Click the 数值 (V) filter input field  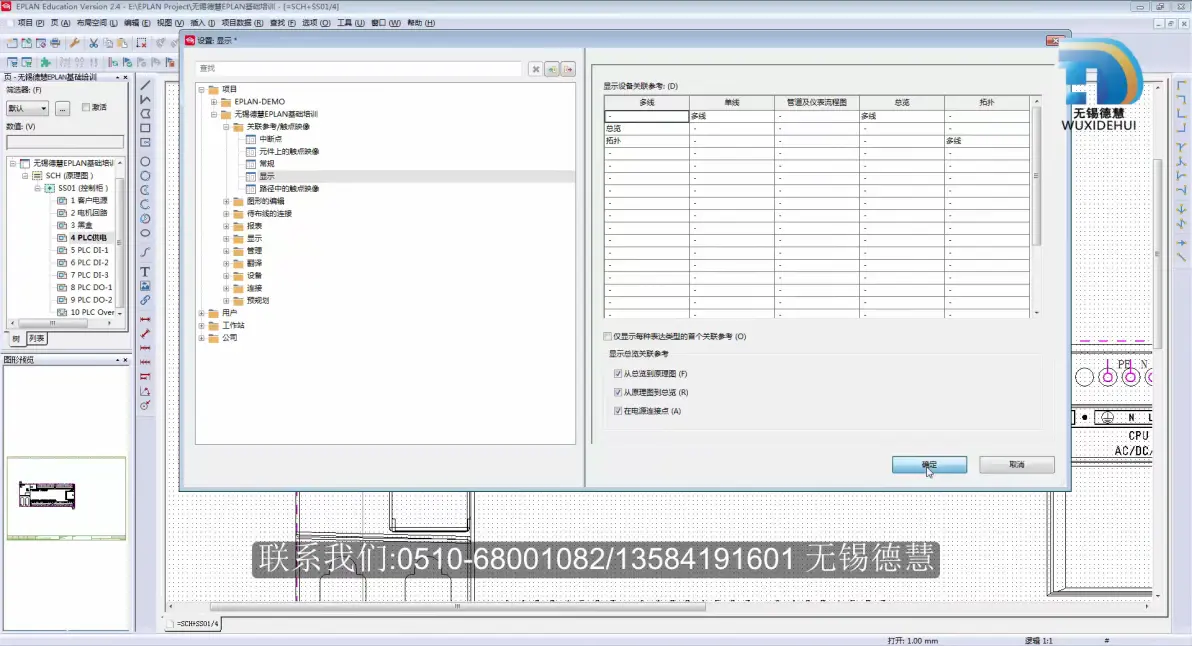click(x=65, y=142)
